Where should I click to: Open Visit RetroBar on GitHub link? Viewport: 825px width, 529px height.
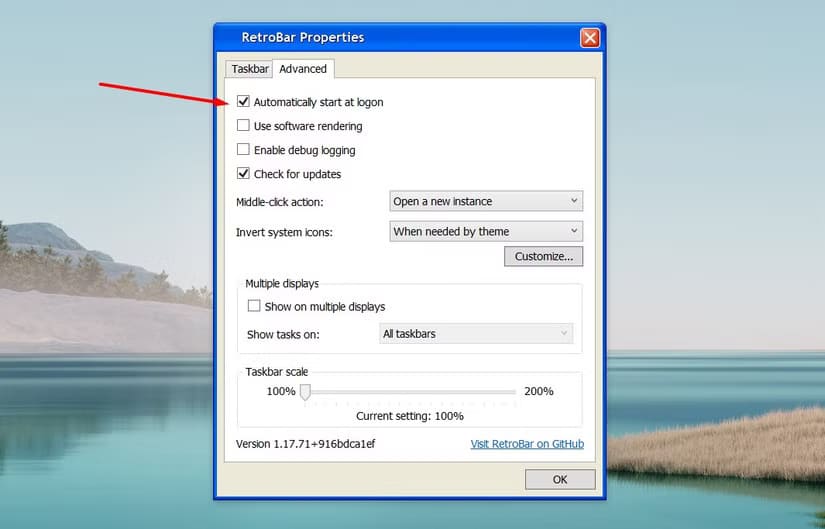[527, 444]
